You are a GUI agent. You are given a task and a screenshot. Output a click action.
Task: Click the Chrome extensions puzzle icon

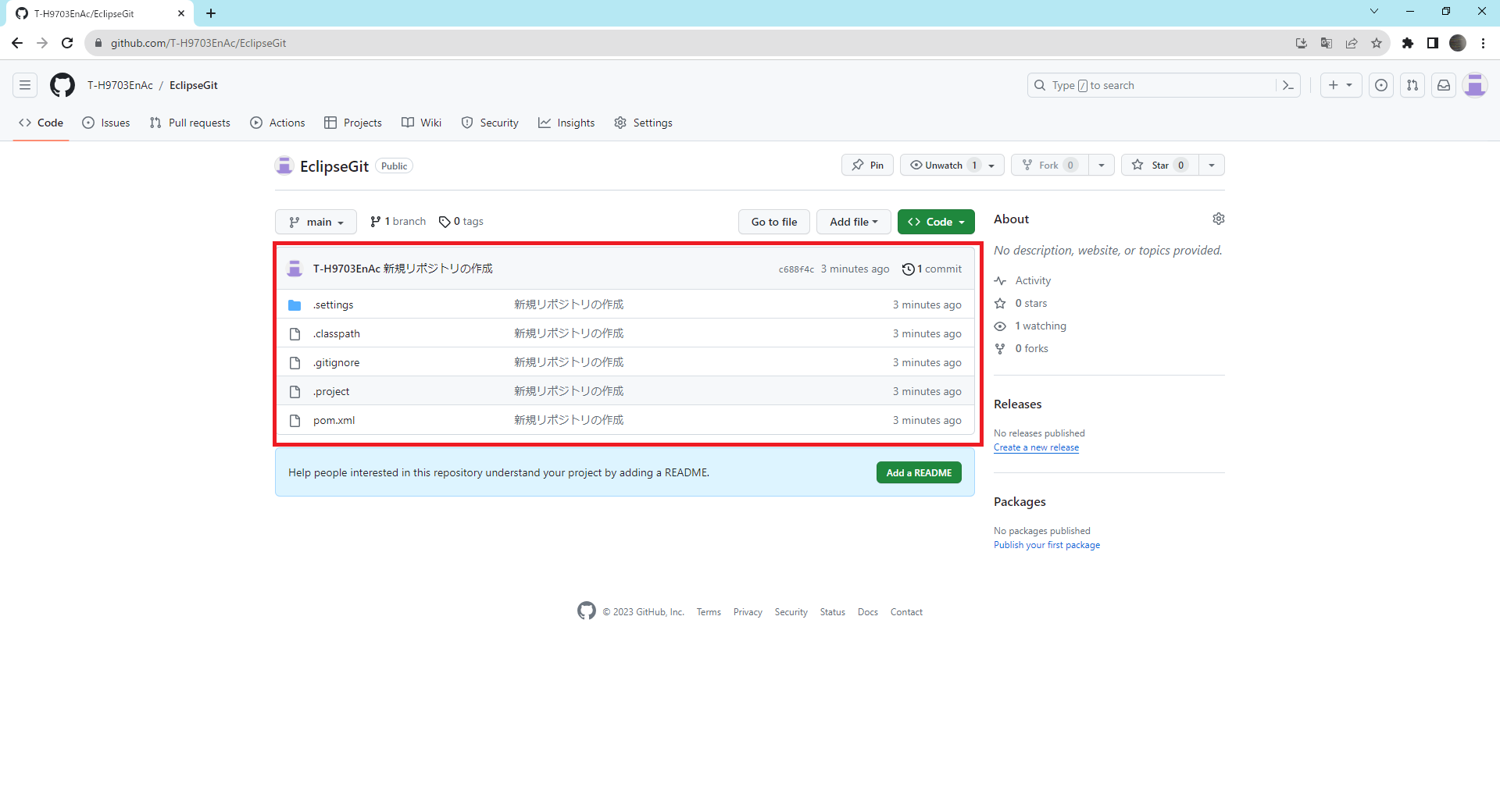point(1408,43)
